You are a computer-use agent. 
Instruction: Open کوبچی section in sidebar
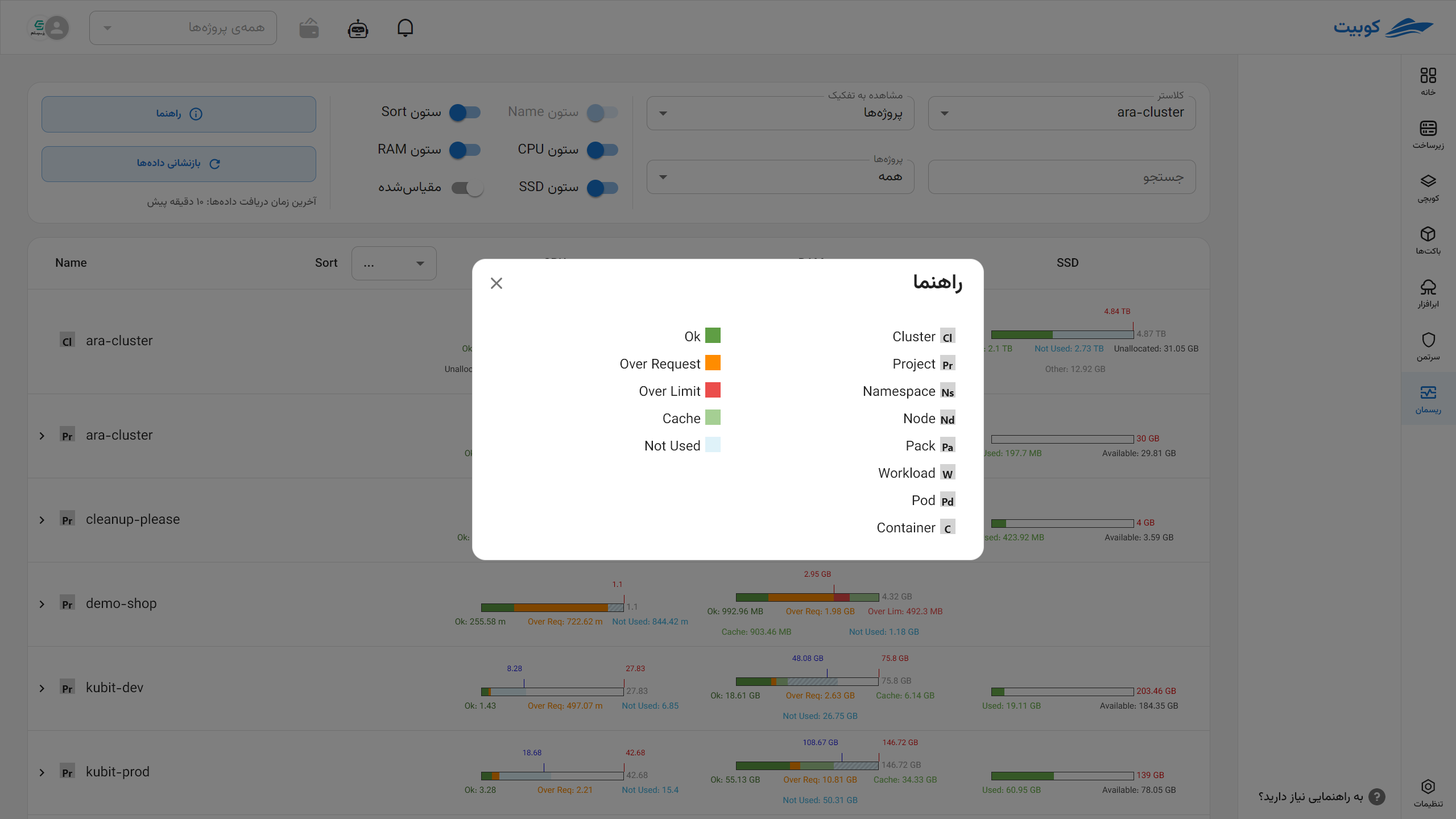tap(1428, 188)
